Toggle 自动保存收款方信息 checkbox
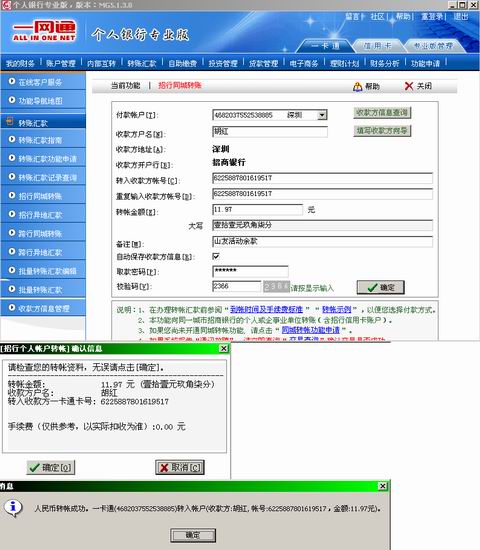 (216, 256)
